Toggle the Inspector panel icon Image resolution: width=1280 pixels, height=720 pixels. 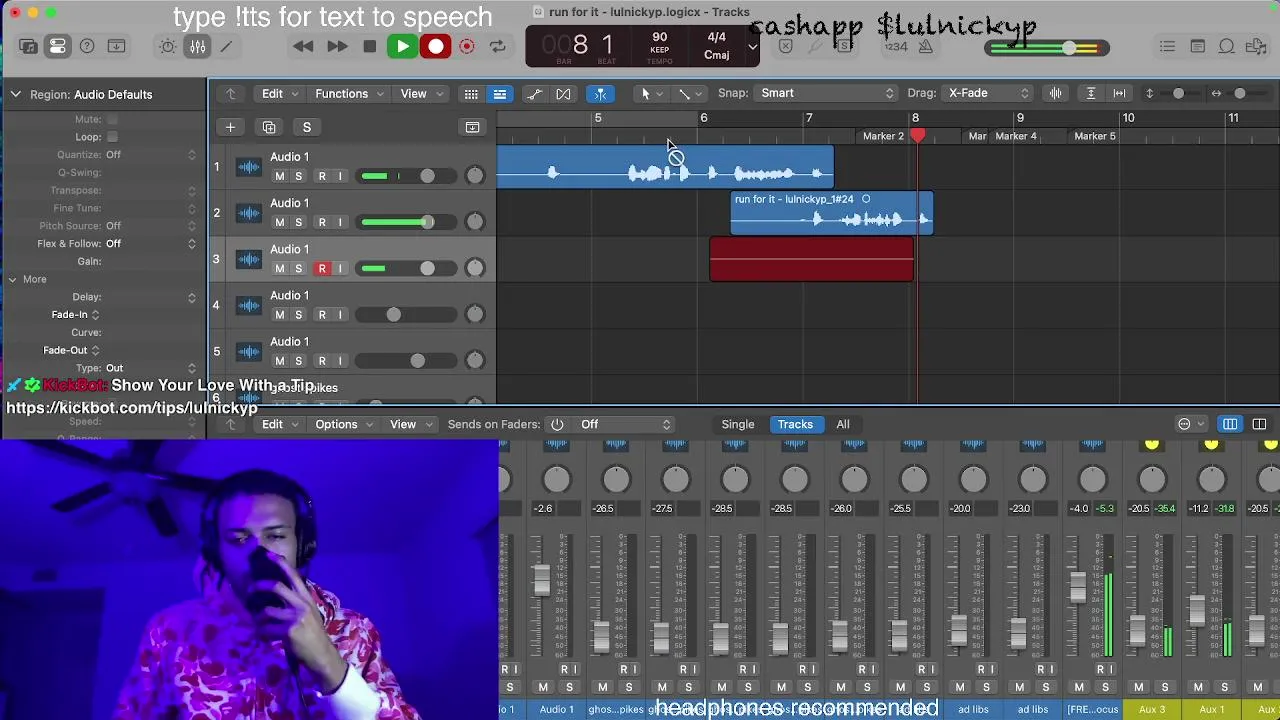coord(58,46)
